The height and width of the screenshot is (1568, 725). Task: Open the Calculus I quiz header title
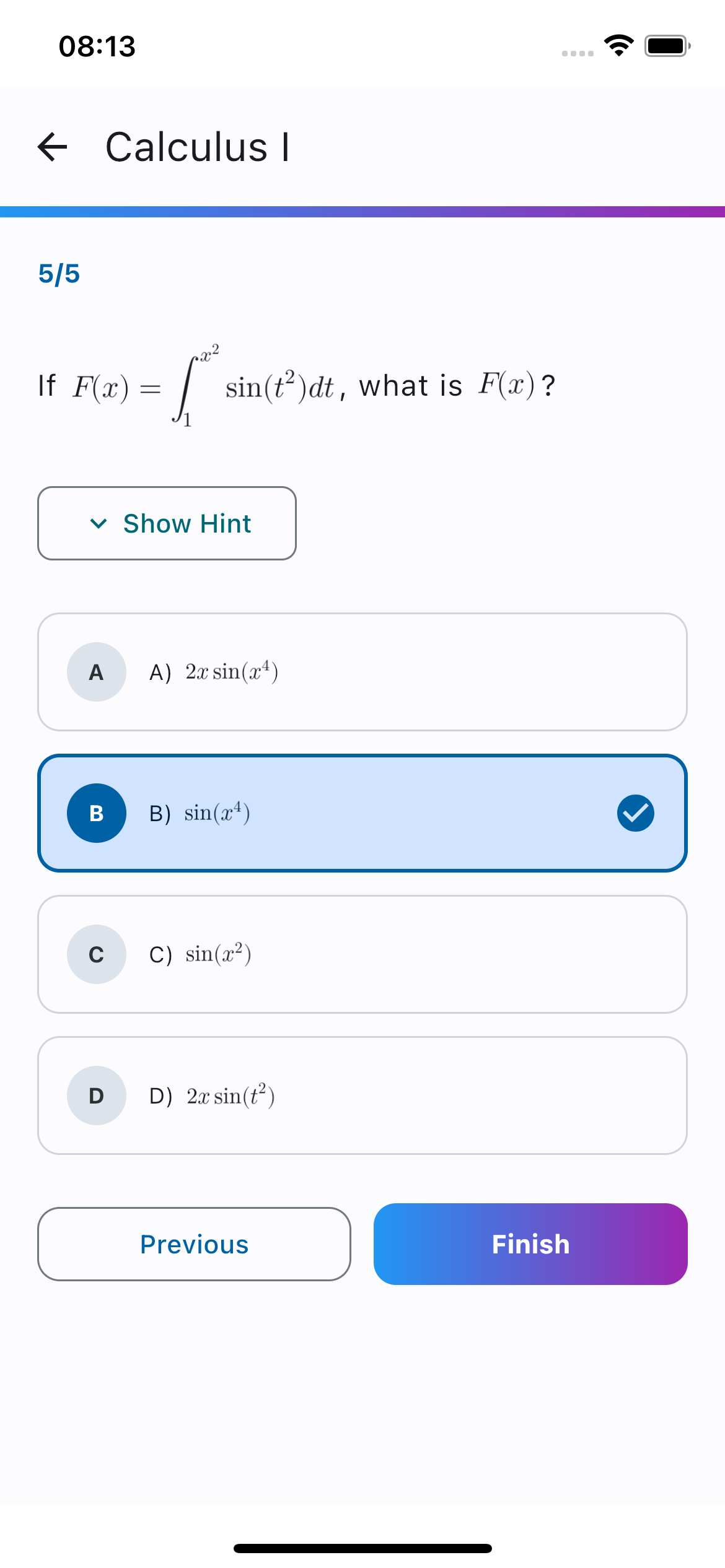(198, 147)
